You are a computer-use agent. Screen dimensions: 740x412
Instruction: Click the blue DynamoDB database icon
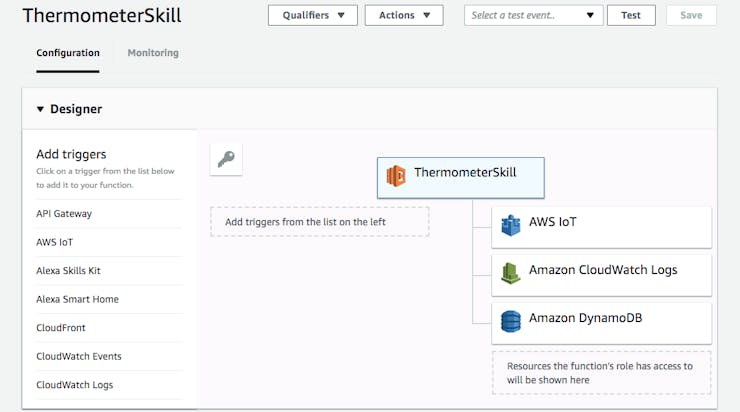[x=511, y=321]
